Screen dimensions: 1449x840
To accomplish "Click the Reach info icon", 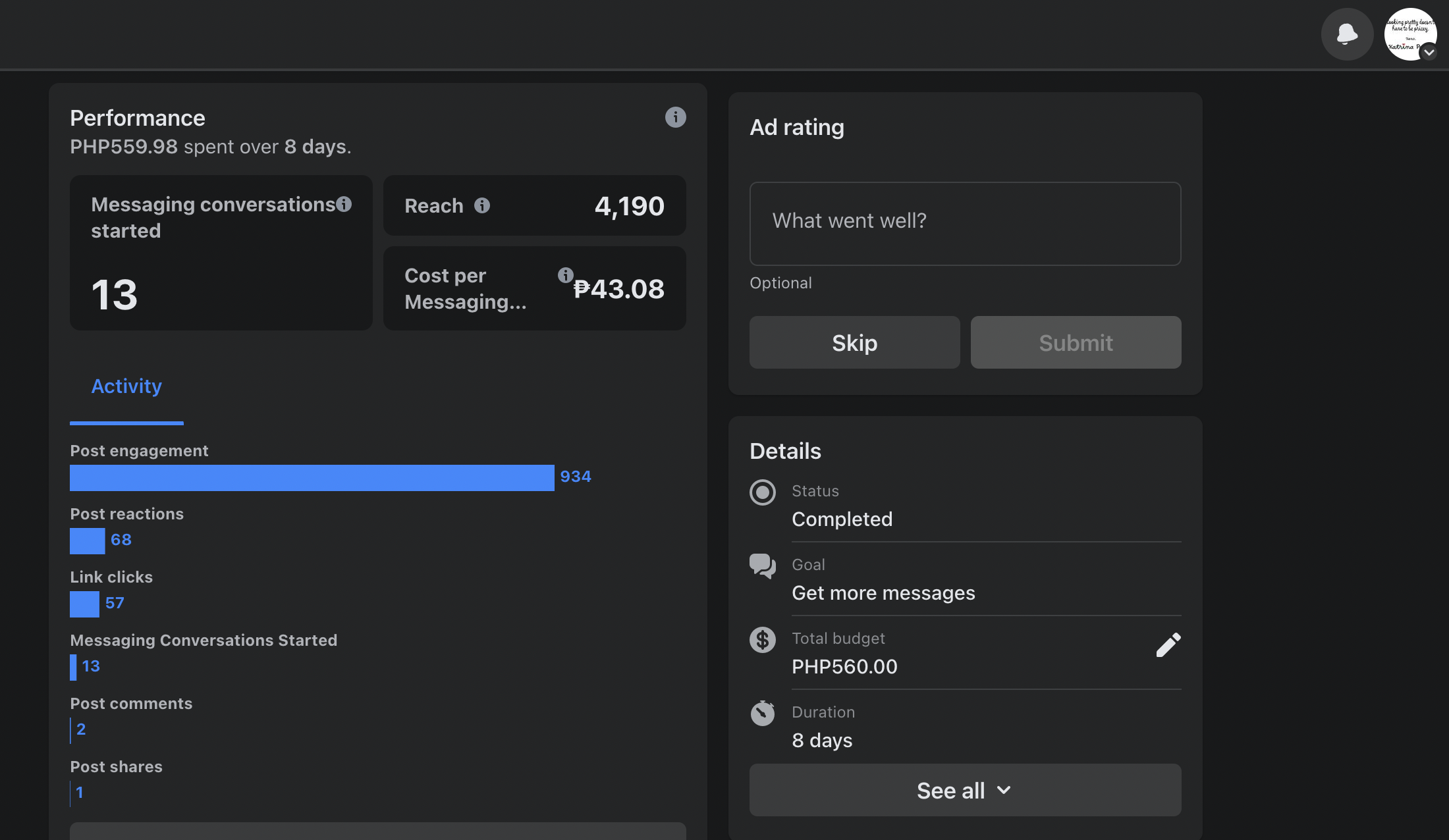I will click(482, 205).
